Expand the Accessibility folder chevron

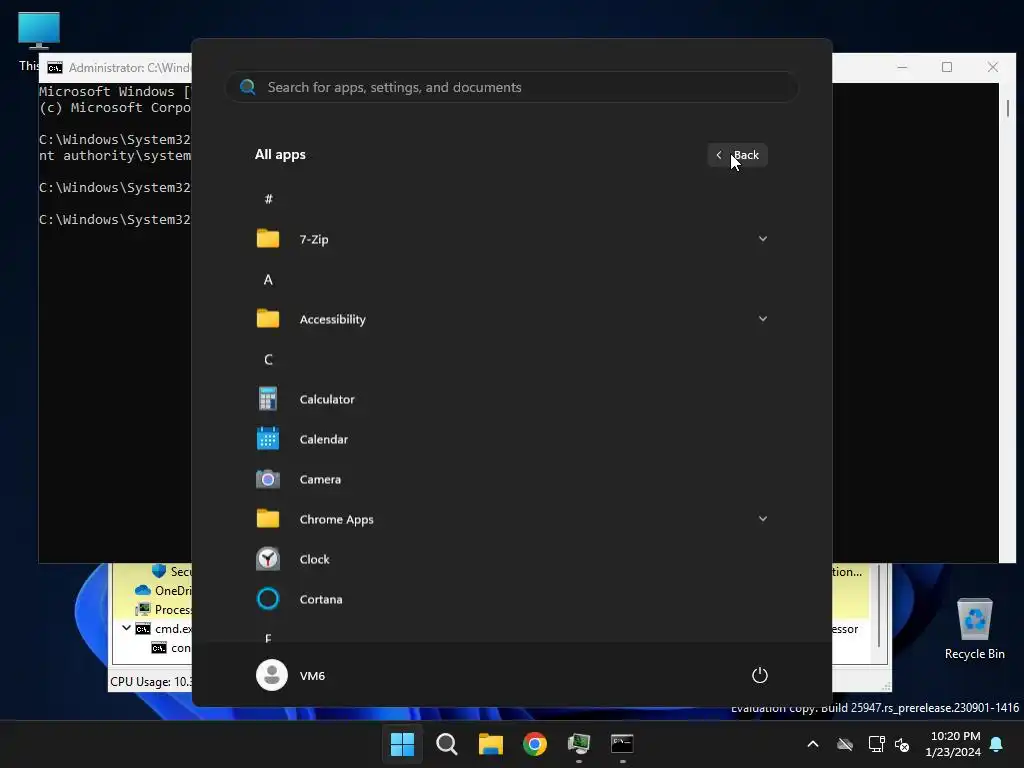tap(762, 319)
